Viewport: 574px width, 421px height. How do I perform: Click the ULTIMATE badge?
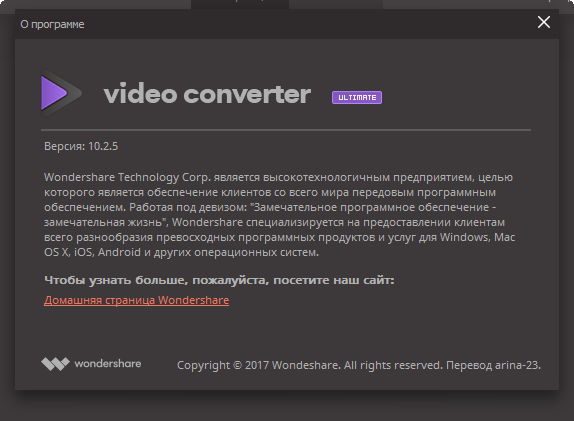pos(357,97)
